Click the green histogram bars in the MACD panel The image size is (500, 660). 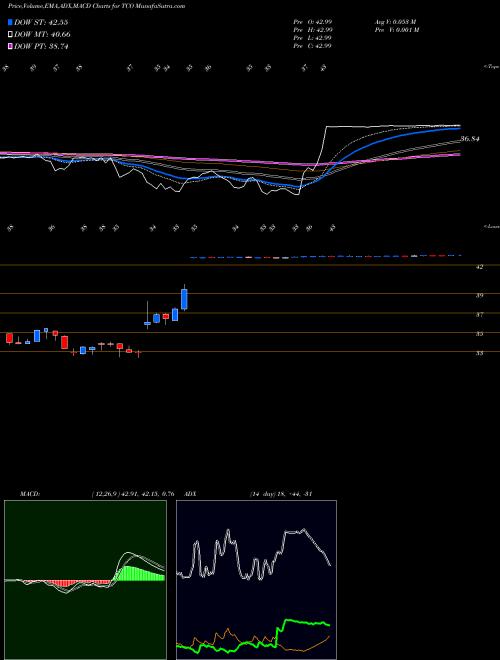click(x=141, y=574)
